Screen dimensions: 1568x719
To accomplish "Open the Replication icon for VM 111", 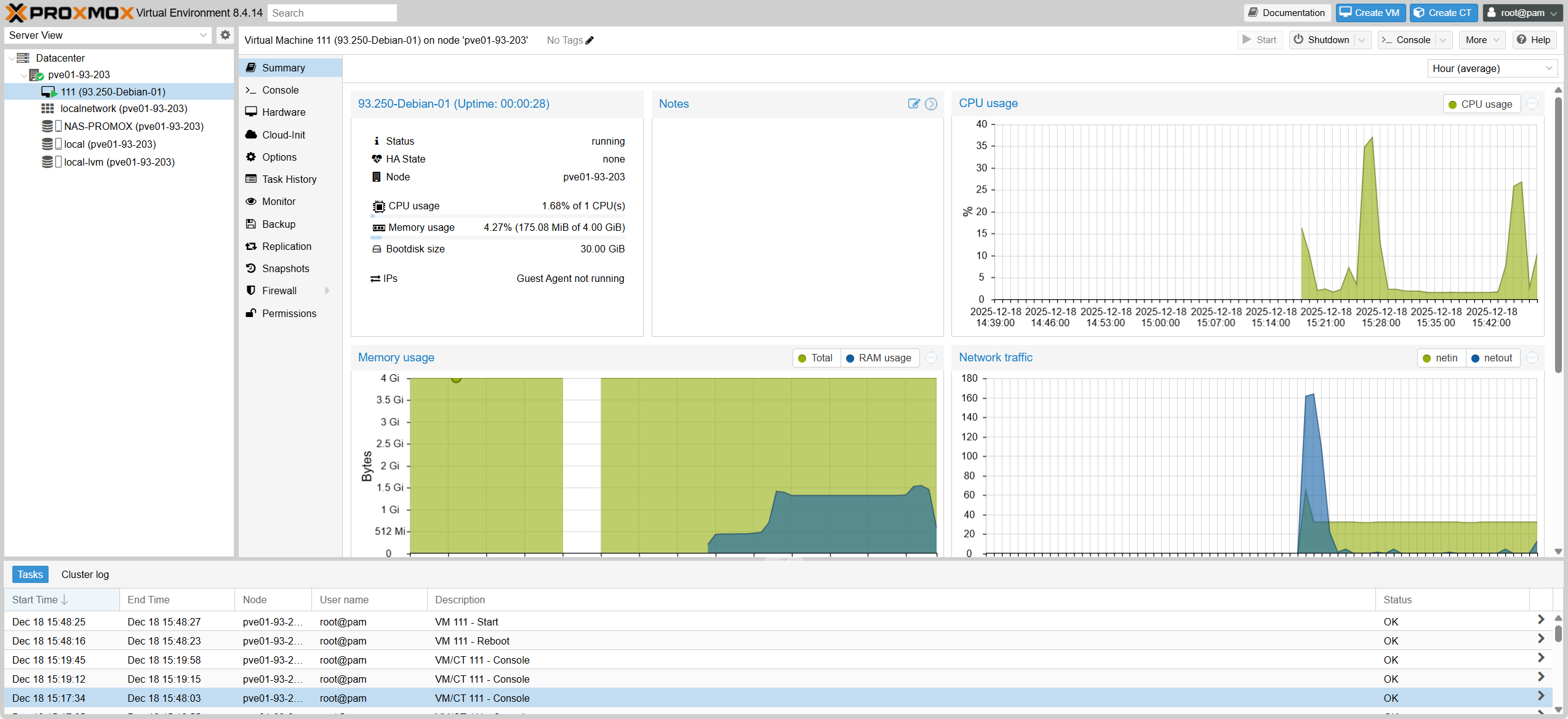I will pos(251,246).
